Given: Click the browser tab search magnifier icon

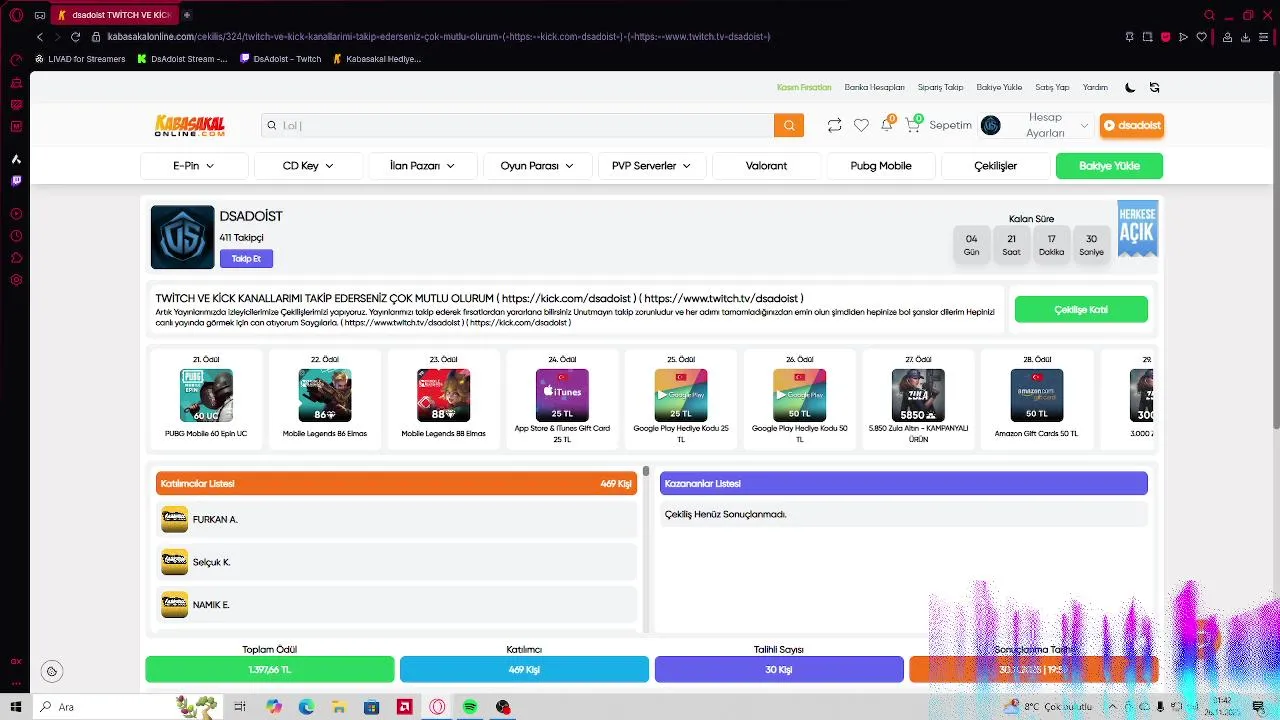Looking at the screenshot, I should click(x=1209, y=15).
